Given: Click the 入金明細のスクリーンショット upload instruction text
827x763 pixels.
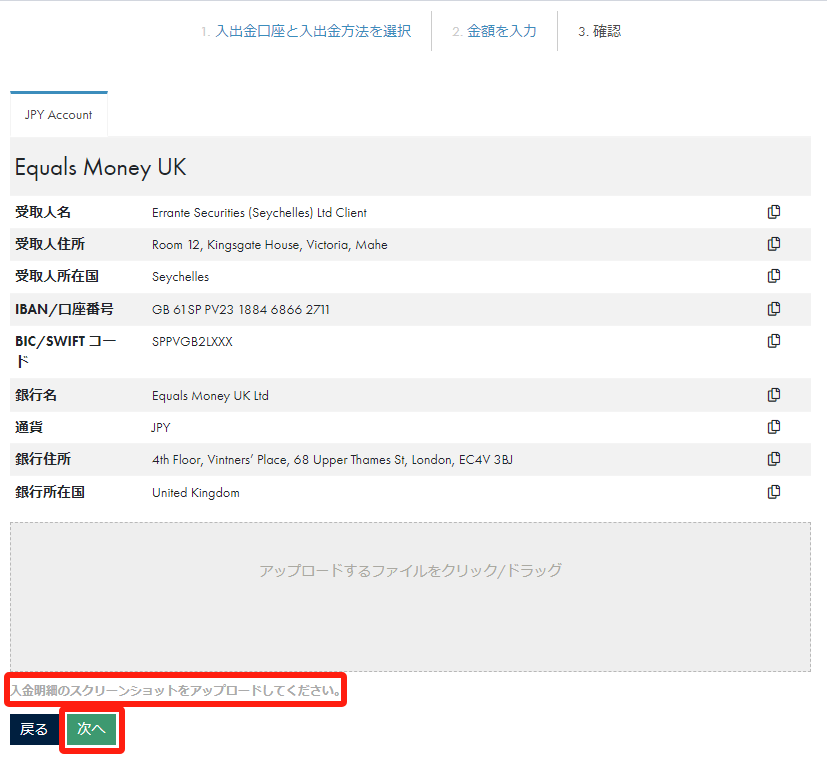Looking at the screenshot, I should (176, 690).
